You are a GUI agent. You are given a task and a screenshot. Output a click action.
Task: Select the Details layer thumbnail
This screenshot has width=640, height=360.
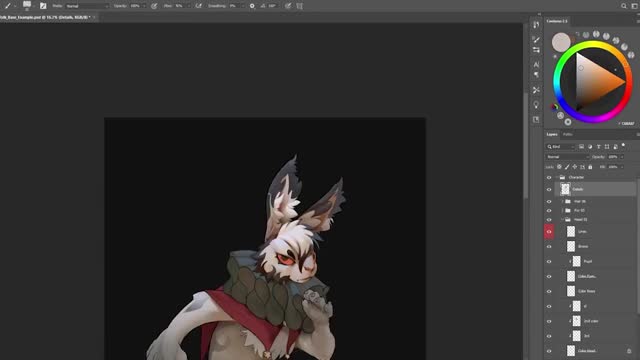[565, 189]
